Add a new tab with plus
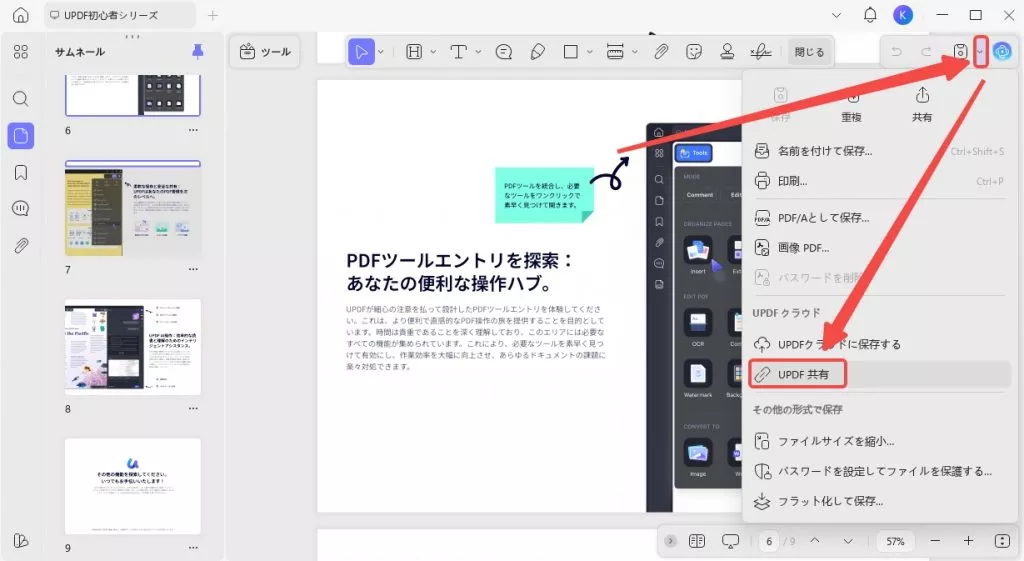This screenshot has height=561, width=1024. [212, 15]
